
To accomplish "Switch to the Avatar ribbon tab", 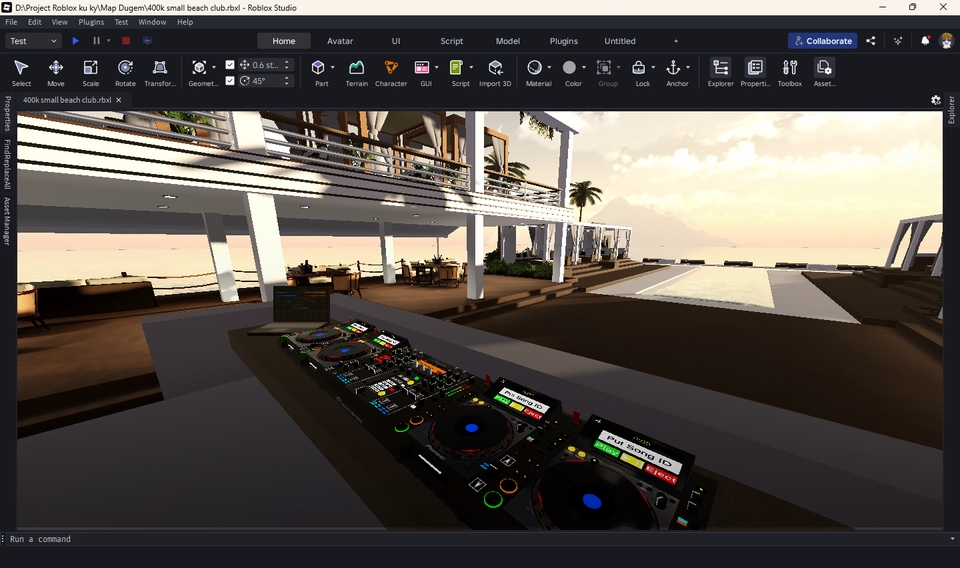I will click(x=340, y=41).
